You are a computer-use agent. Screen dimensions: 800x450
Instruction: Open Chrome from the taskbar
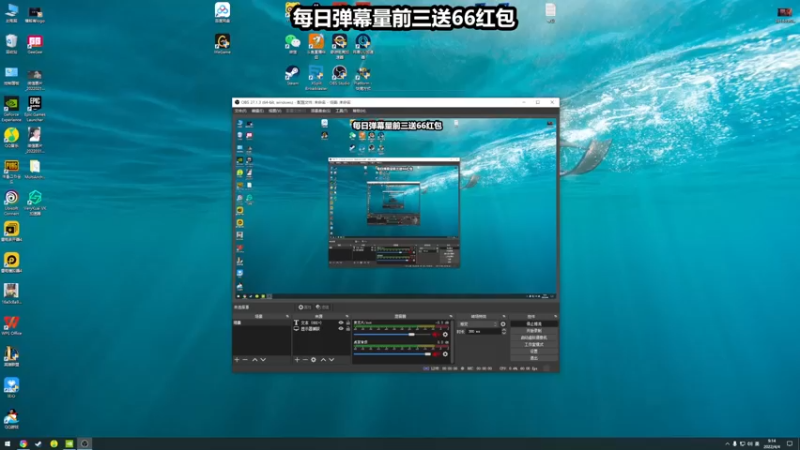[x=23, y=444]
